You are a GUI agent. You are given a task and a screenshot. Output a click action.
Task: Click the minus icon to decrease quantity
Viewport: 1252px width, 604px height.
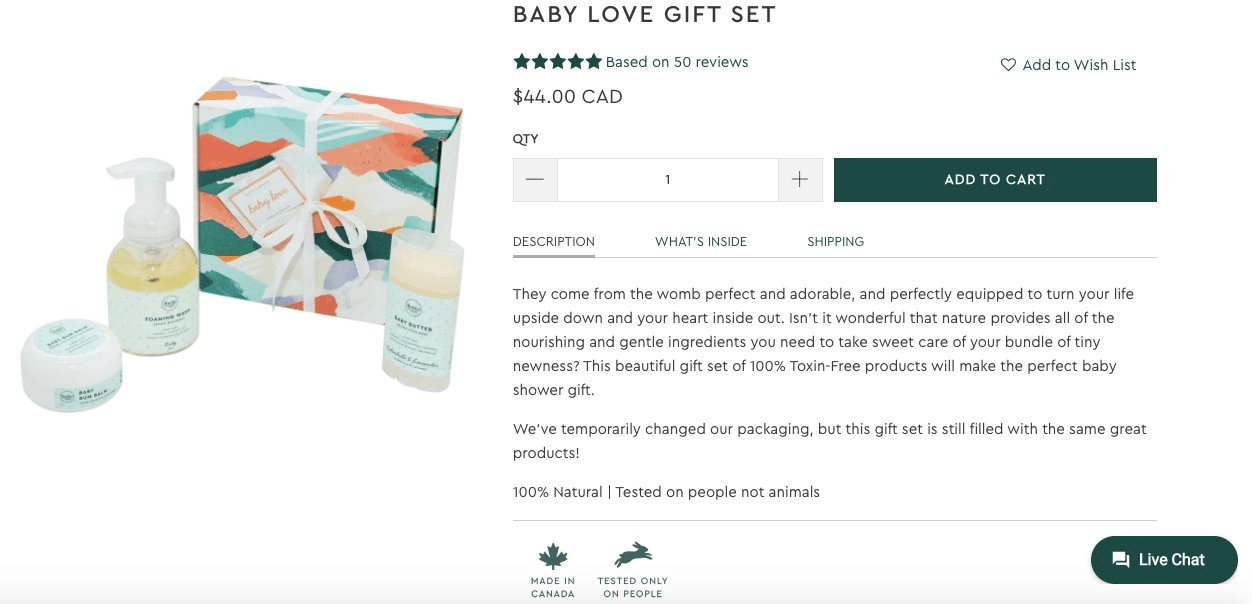pos(535,179)
